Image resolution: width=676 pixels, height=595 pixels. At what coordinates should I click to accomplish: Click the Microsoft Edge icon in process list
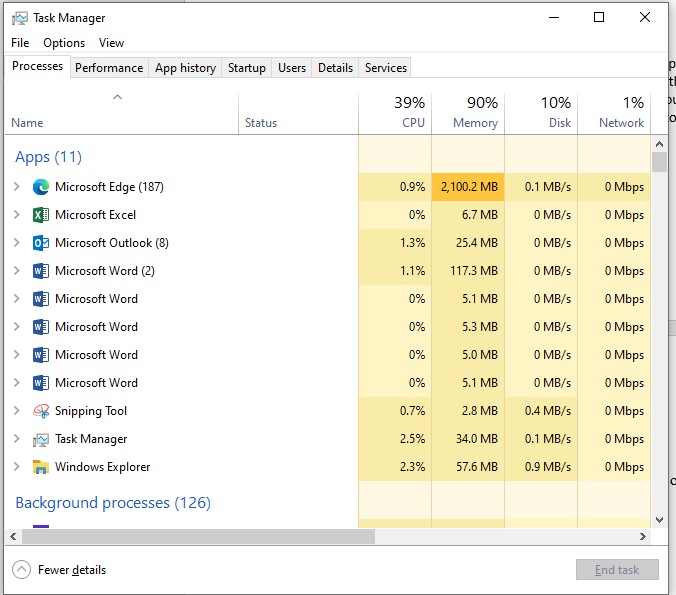pos(41,187)
